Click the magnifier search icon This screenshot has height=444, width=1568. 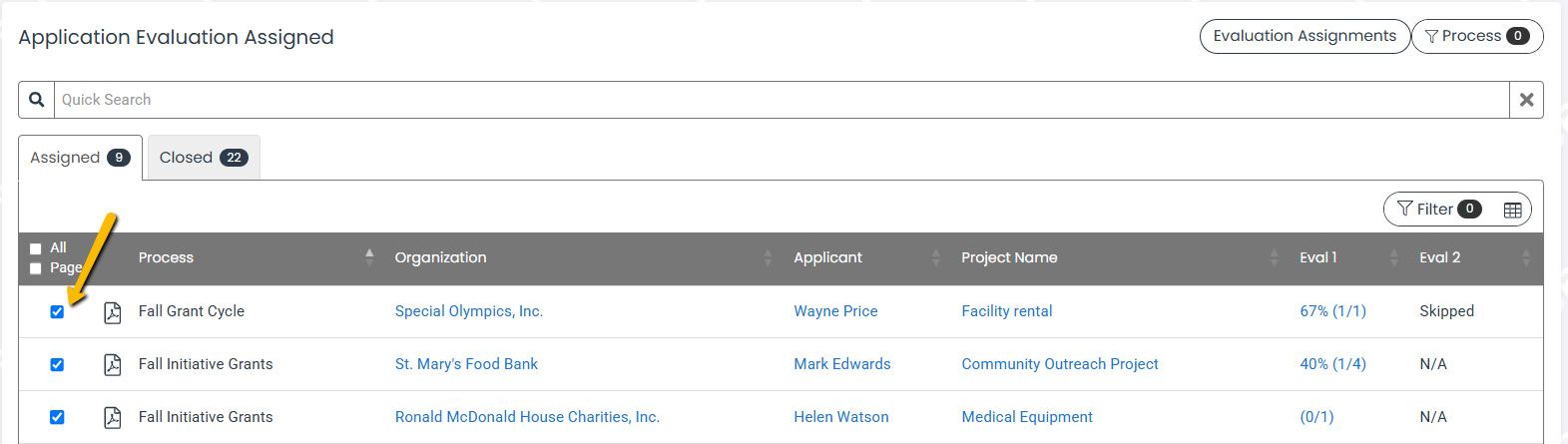point(36,100)
